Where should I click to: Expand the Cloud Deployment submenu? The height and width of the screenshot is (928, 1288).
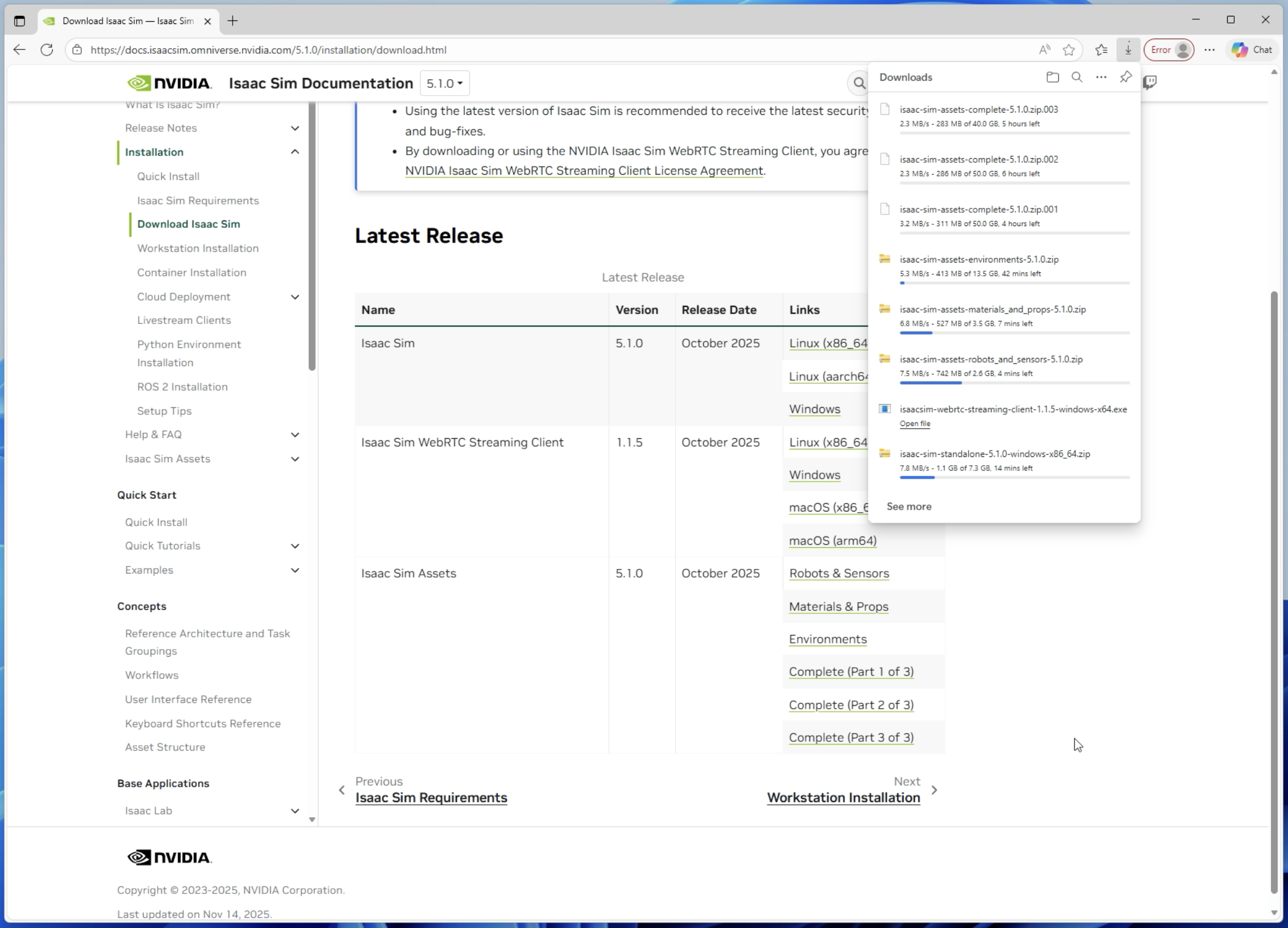(295, 297)
